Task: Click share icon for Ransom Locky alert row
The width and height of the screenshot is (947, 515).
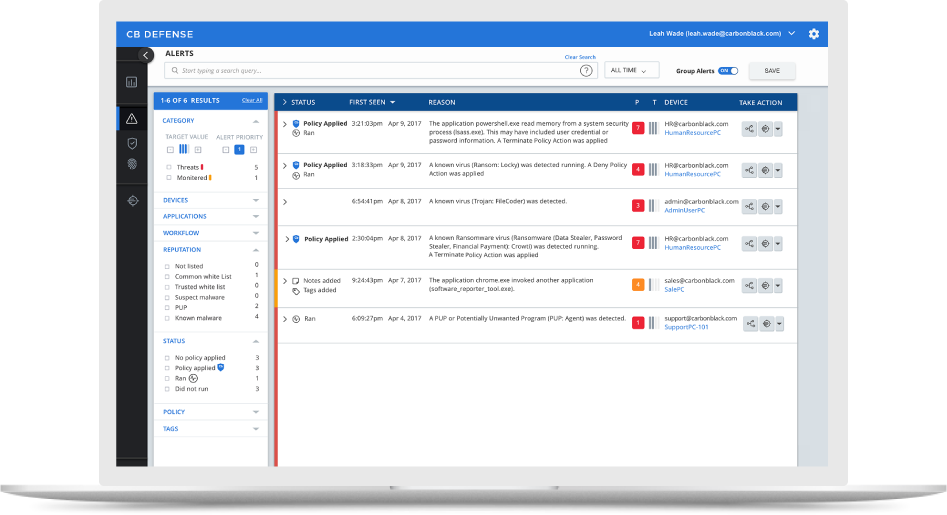Action: coord(749,170)
